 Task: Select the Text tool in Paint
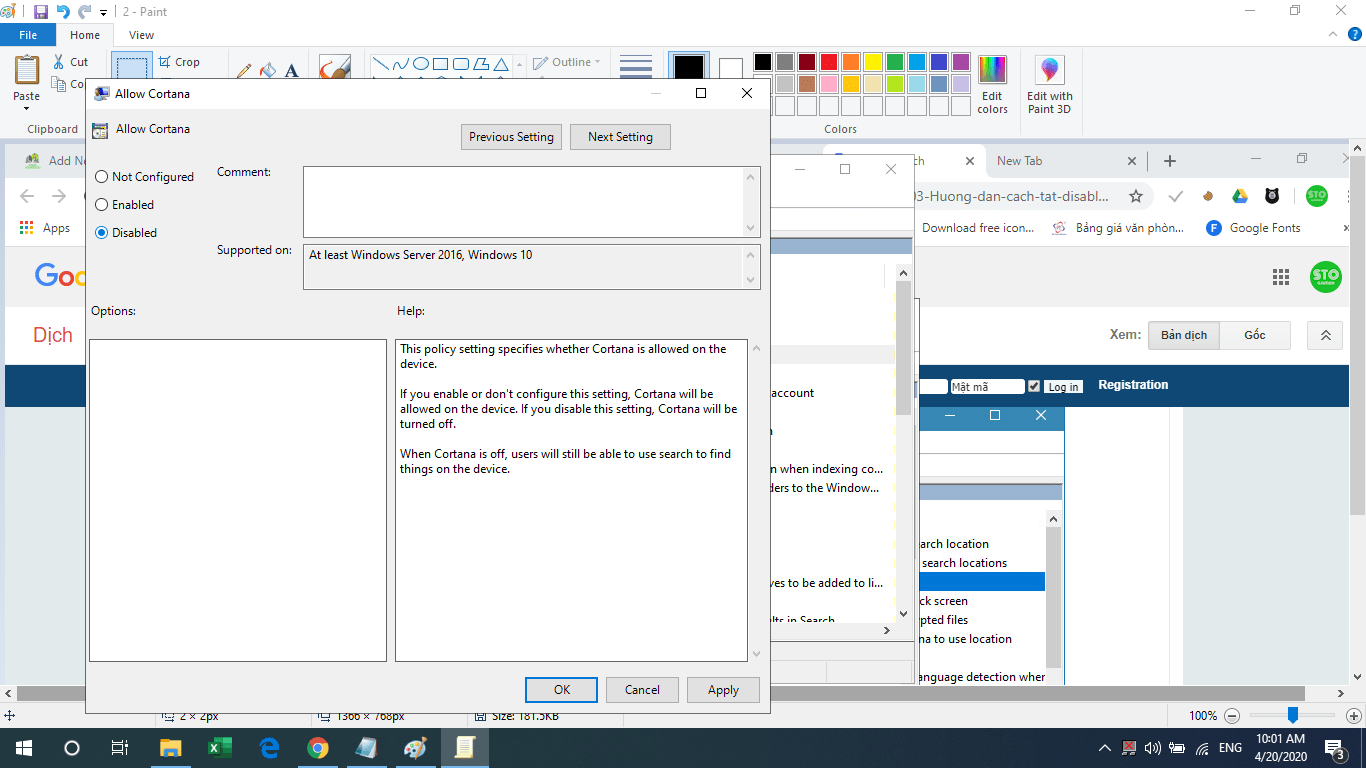pyautogui.click(x=292, y=71)
